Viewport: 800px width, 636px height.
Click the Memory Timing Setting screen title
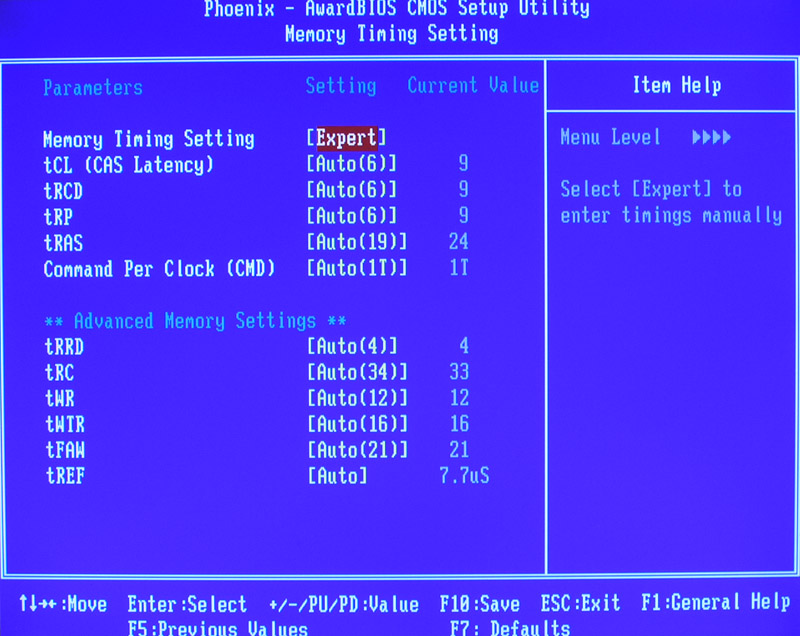[x=392, y=34]
